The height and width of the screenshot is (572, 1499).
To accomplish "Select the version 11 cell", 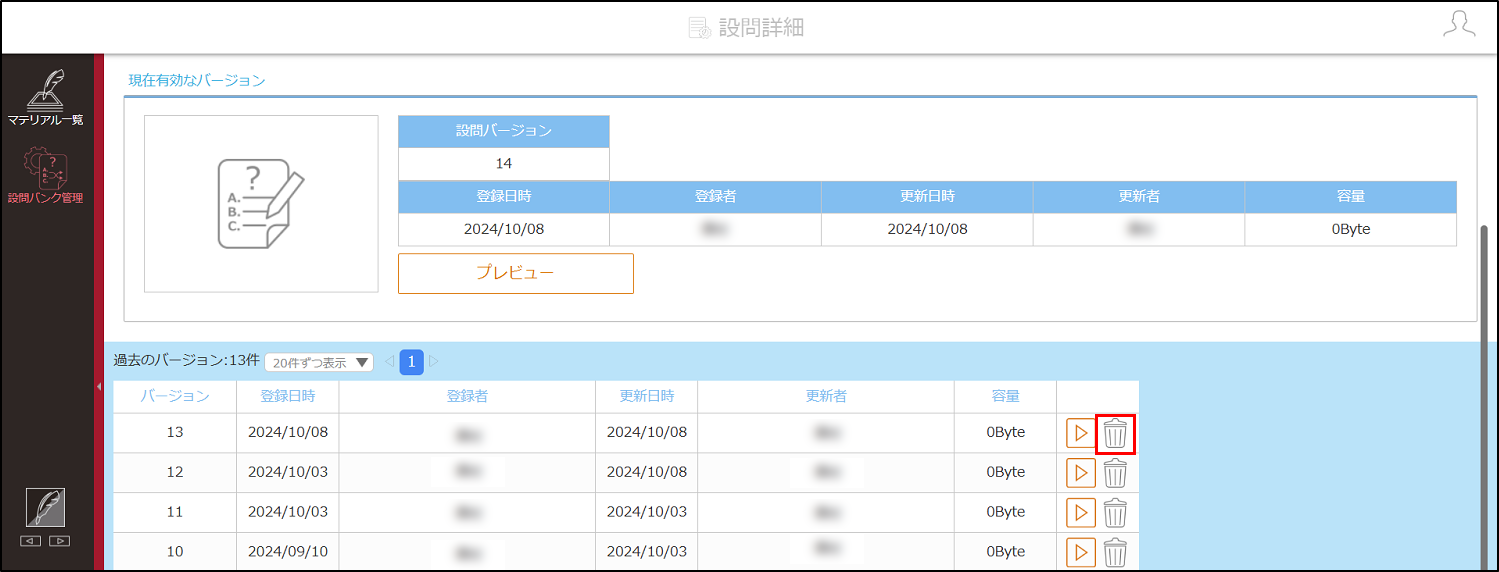I will (x=175, y=512).
